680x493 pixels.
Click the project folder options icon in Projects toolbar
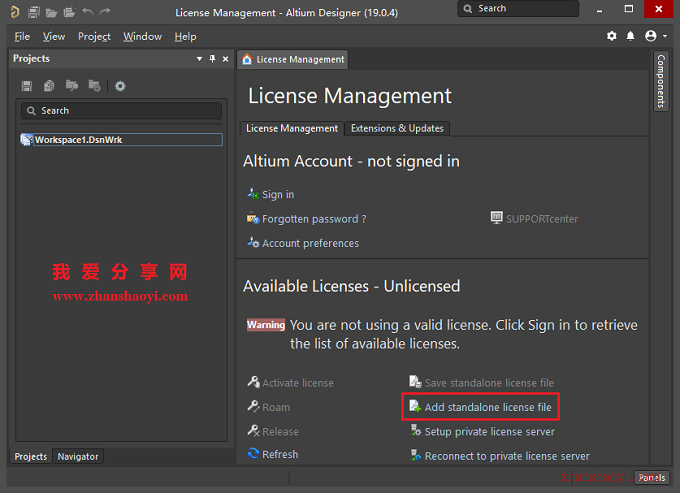click(94, 86)
